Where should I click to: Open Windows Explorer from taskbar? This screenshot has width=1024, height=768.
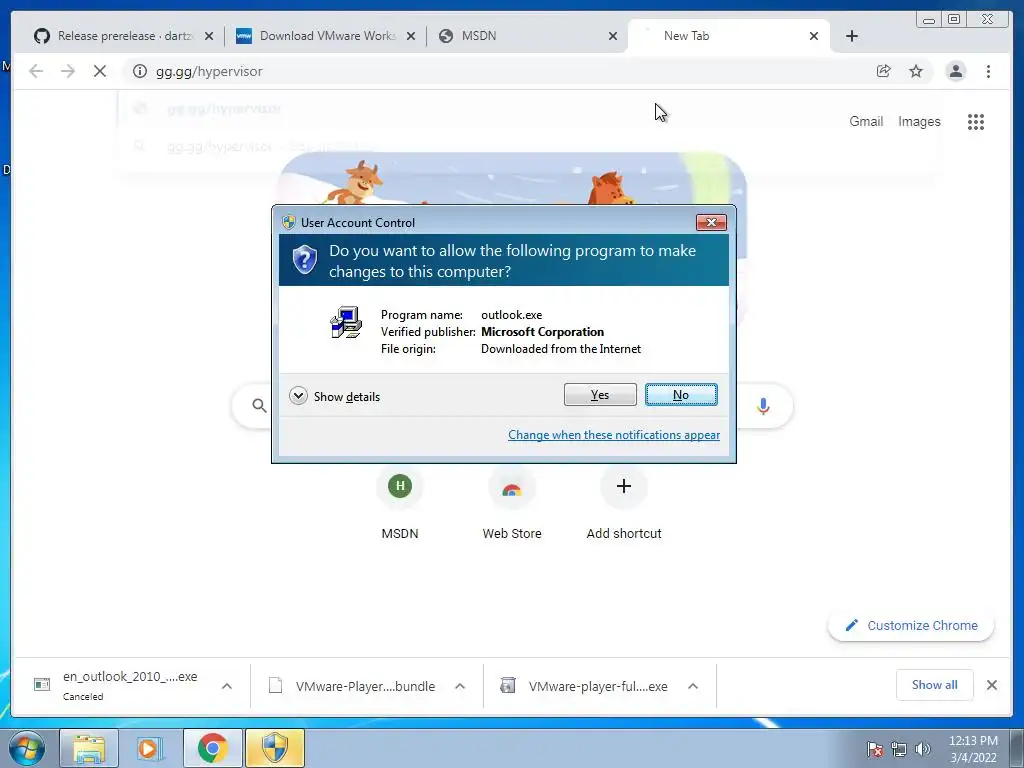coord(89,748)
